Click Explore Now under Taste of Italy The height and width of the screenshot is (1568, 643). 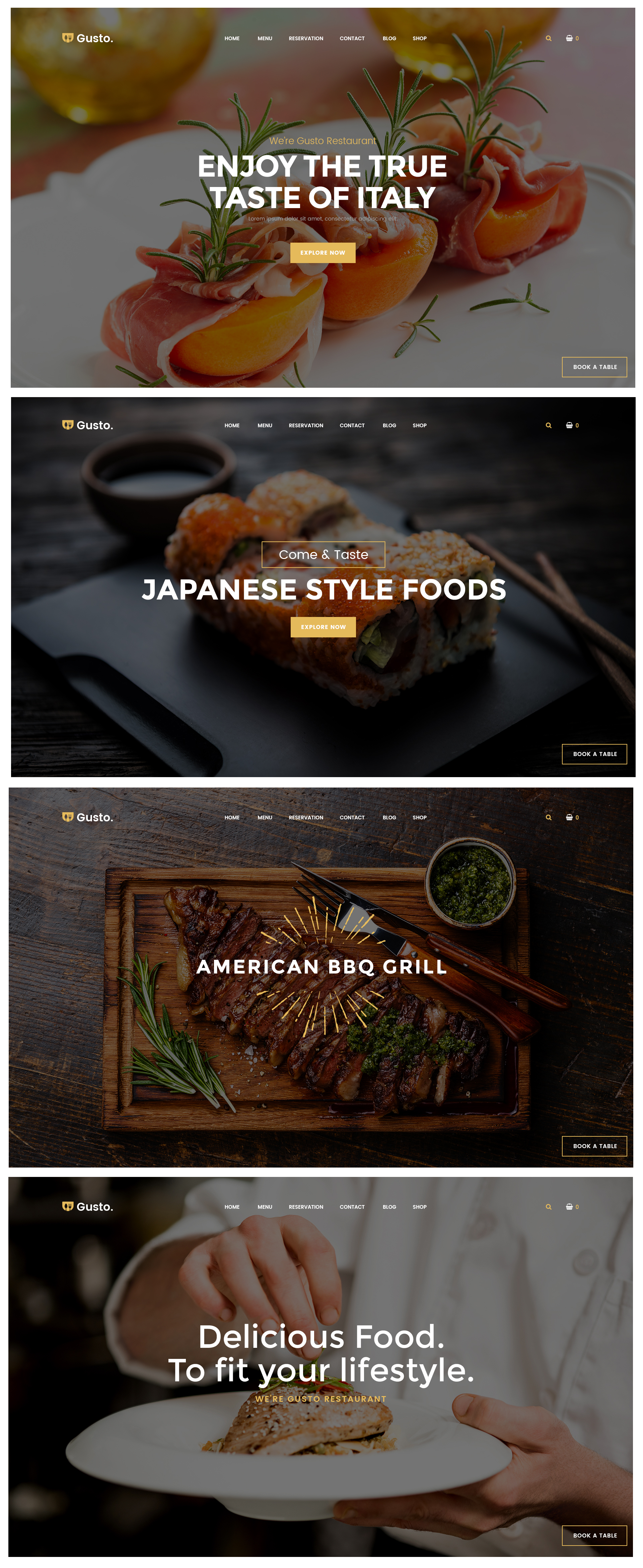323,253
